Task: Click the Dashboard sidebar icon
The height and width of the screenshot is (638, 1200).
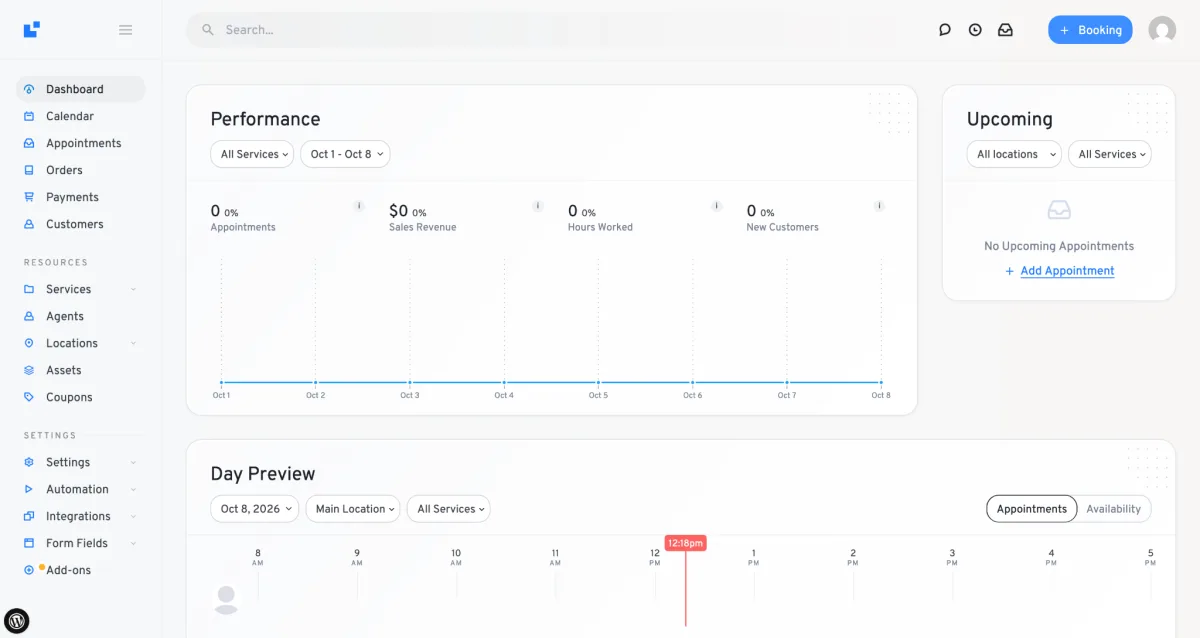Action: pos(29,89)
